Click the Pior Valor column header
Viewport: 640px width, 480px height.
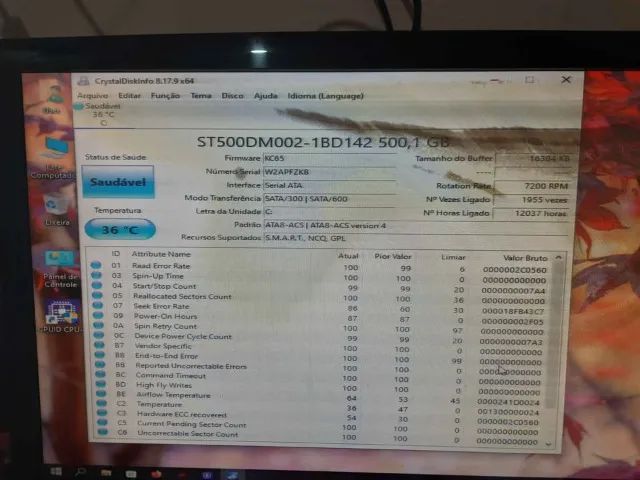pyautogui.click(x=393, y=256)
